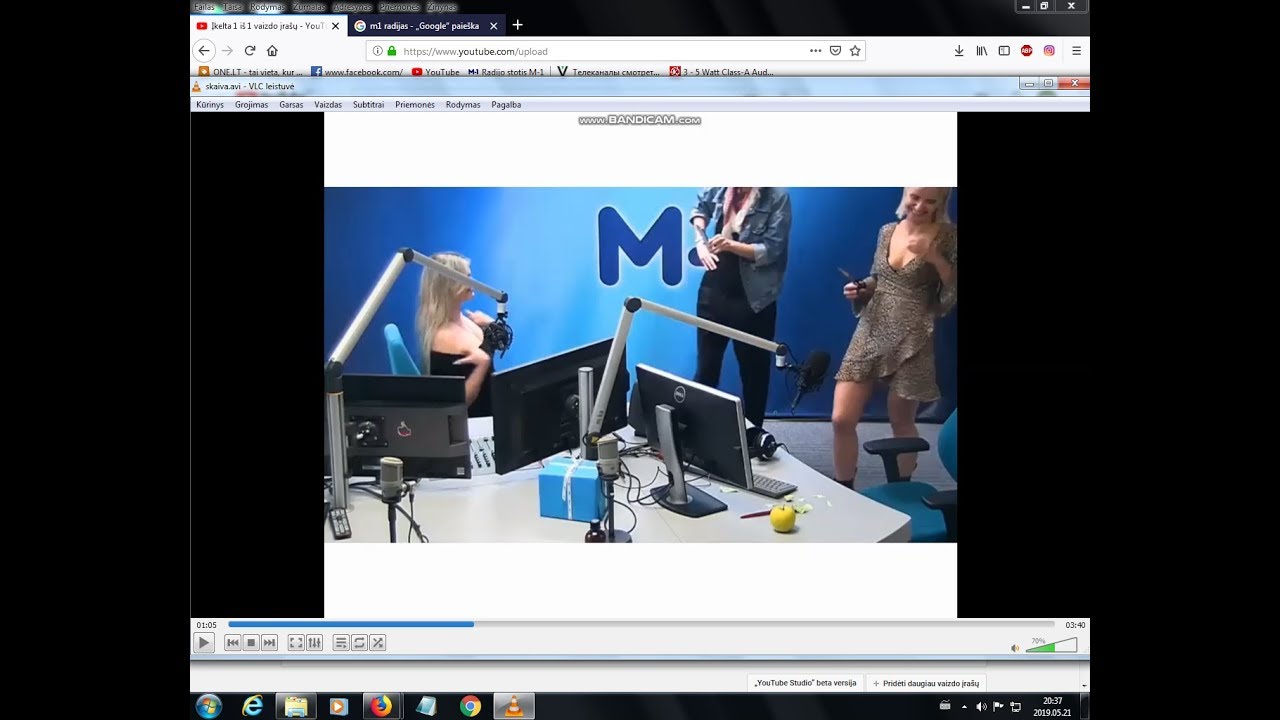
Task: Open ONE.LT bookmark
Action: tap(250, 72)
